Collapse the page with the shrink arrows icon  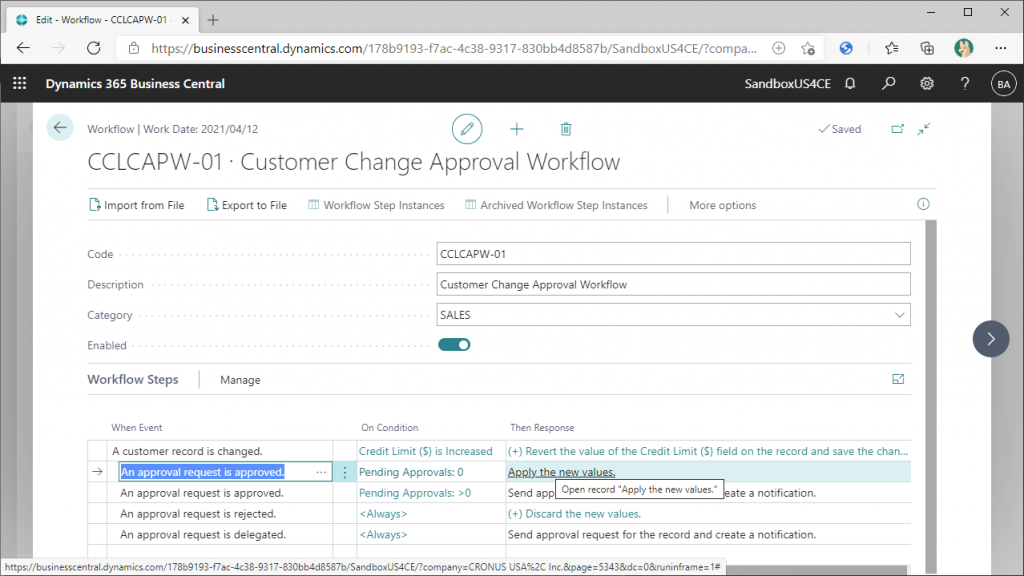coord(923,129)
